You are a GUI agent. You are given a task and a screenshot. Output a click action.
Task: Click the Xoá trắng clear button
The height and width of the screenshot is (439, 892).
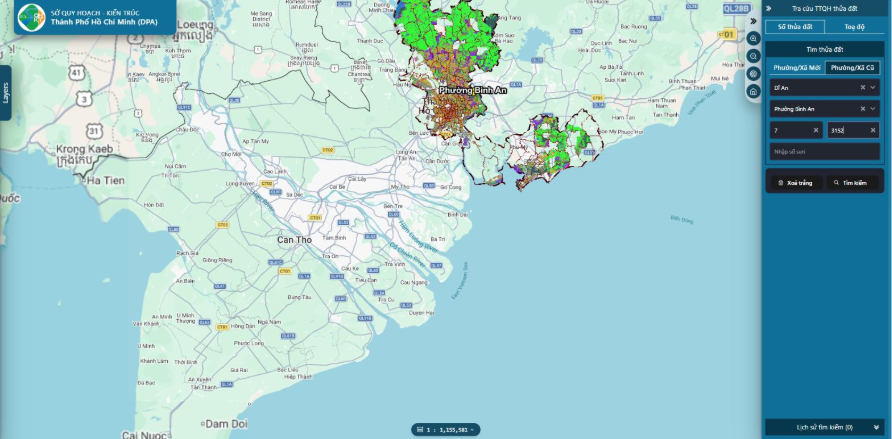click(x=796, y=183)
